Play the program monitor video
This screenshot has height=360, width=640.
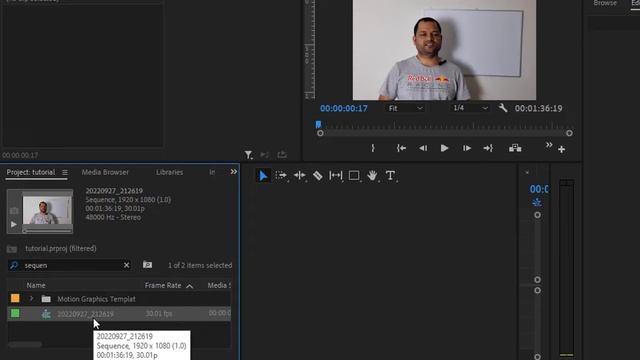(x=444, y=148)
